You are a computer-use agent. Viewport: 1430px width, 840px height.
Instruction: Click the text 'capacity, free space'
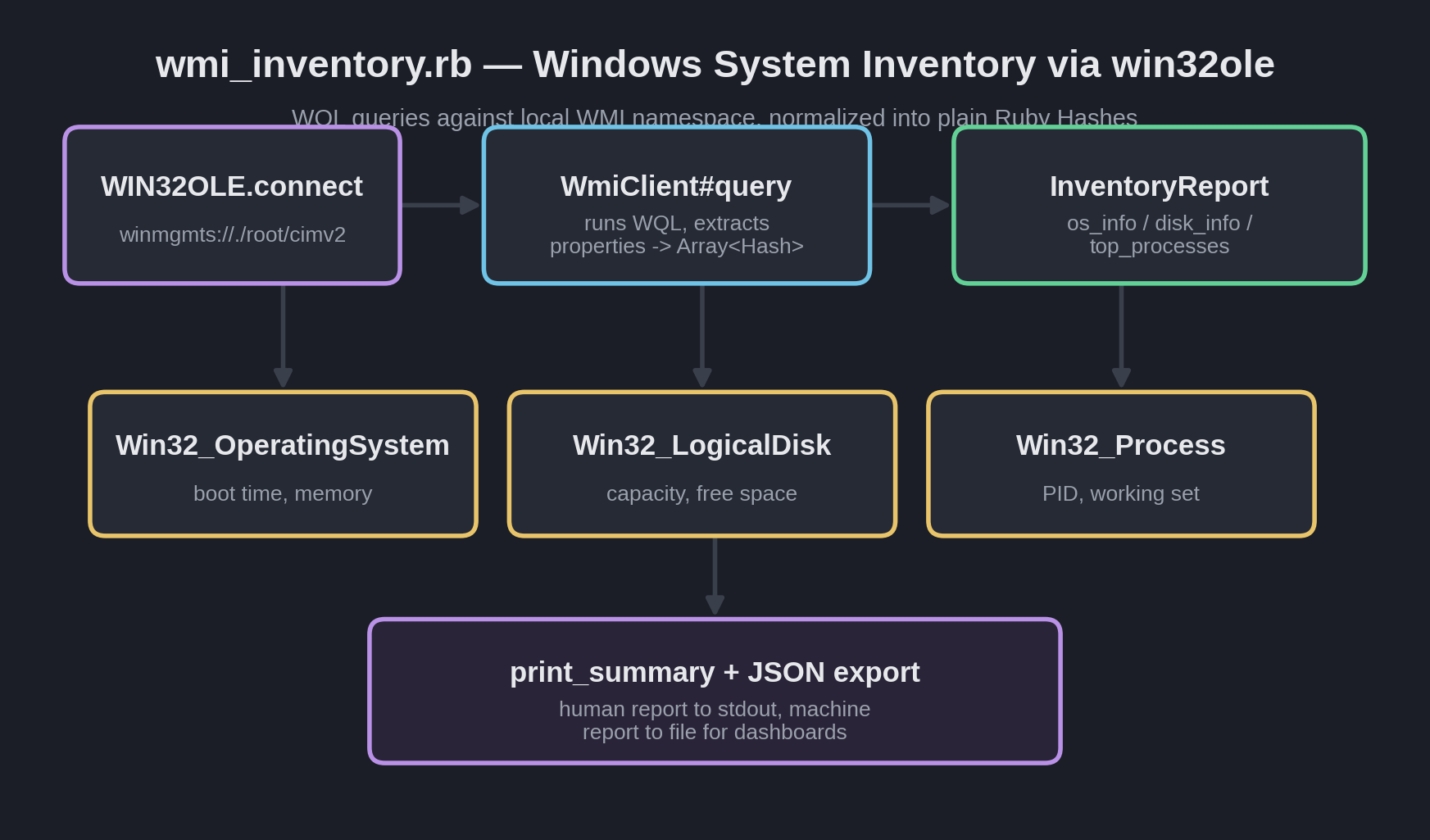point(701,493)
